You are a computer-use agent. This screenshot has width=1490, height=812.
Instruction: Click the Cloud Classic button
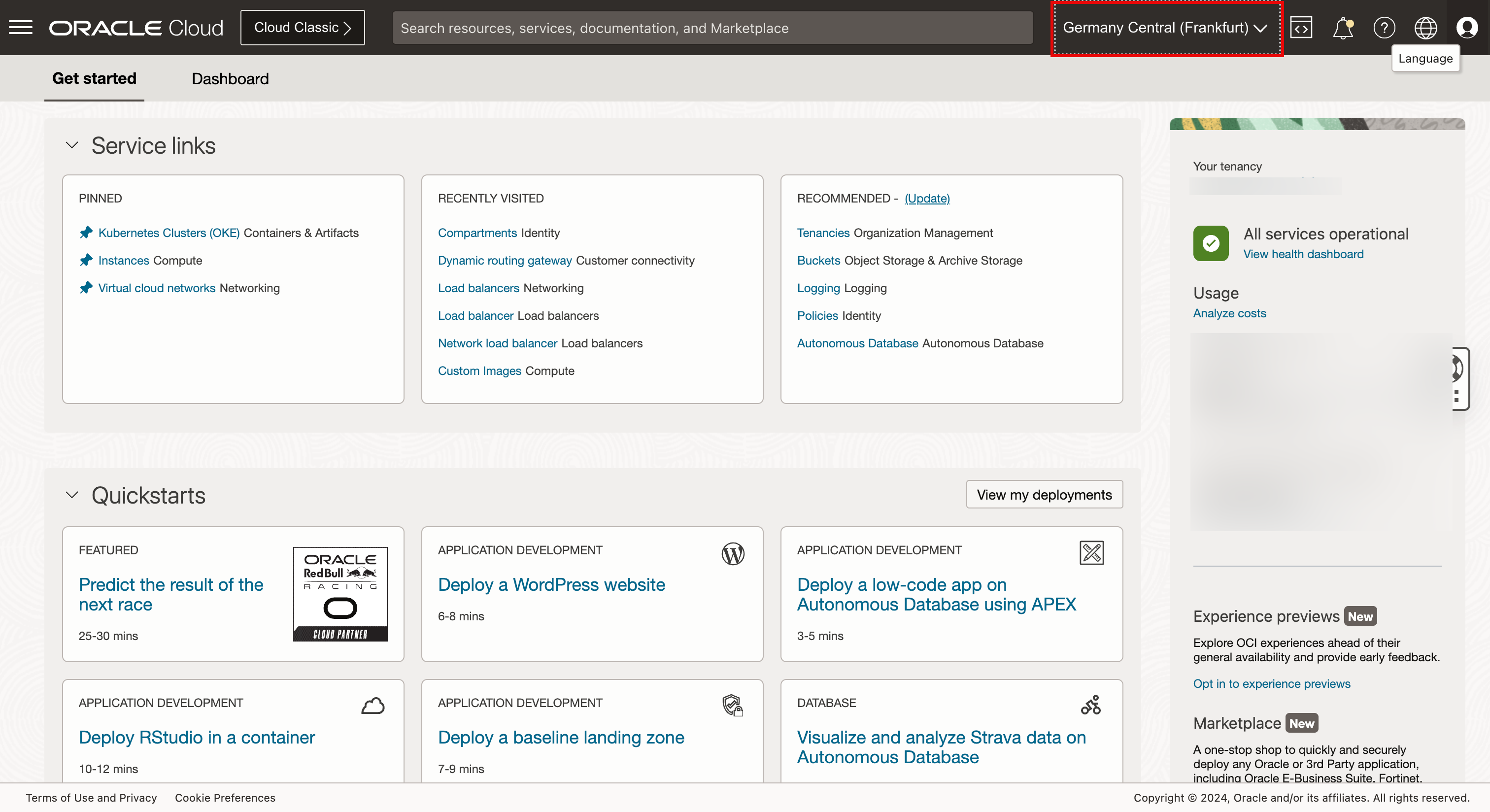point(303,28)
